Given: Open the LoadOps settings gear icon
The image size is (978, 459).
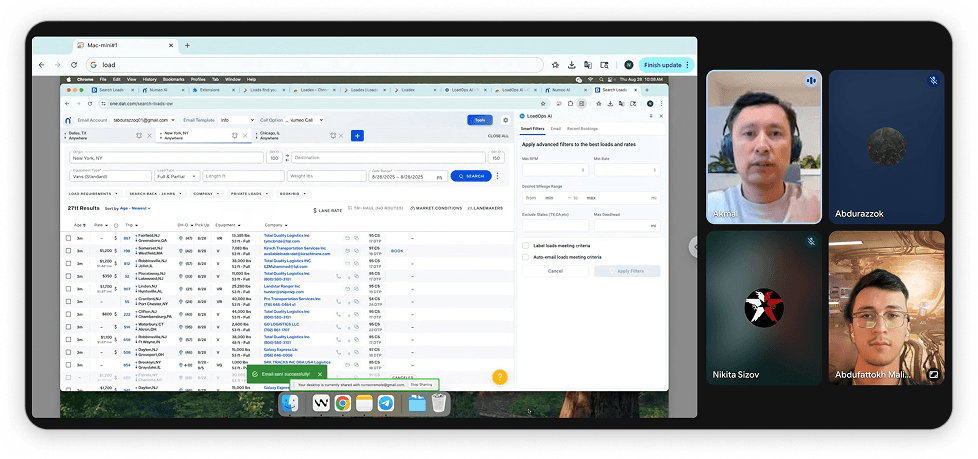Looking at the screenshot, I should tap(505, 120).
